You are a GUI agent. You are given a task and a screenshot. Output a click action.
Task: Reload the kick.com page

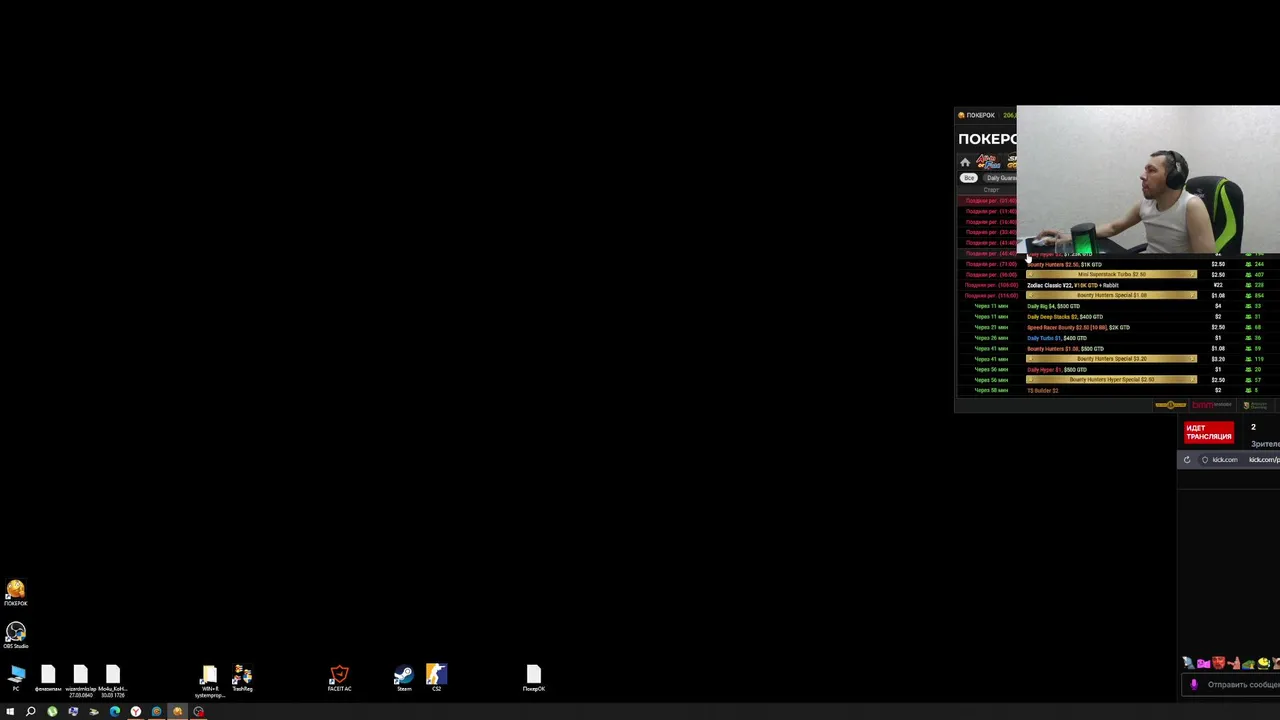point(1187,460)
